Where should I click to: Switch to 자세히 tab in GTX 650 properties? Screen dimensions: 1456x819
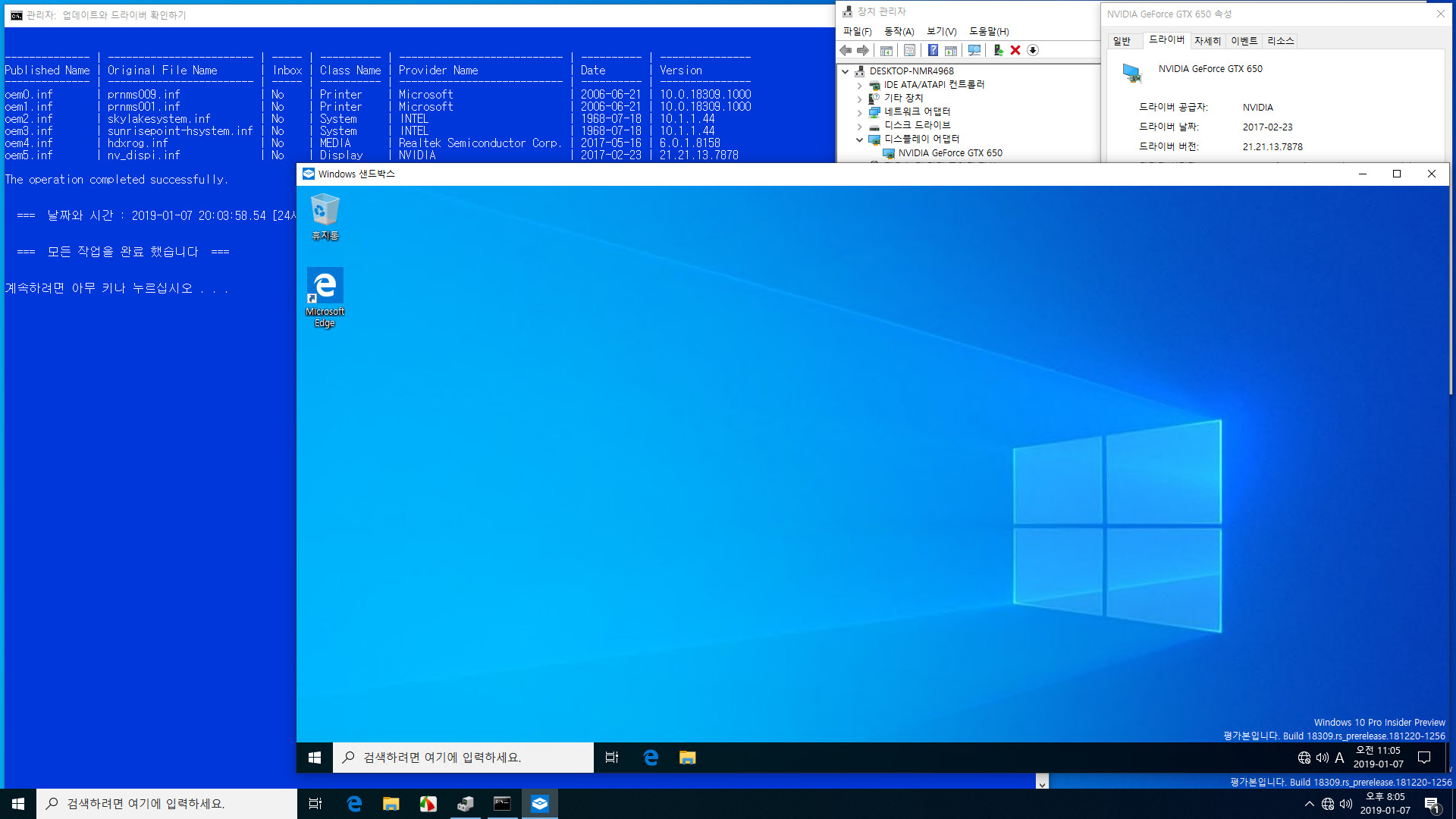tap(1207, 41)
